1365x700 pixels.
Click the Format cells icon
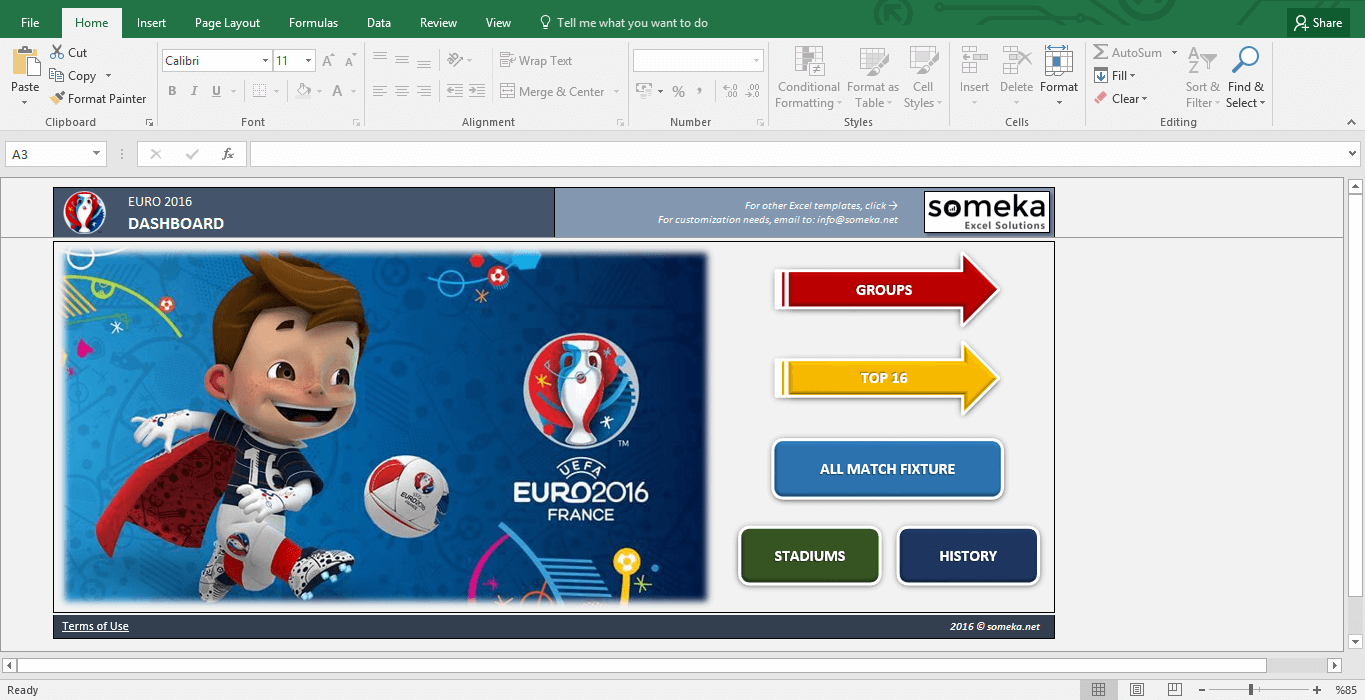tap(1058, 61)
